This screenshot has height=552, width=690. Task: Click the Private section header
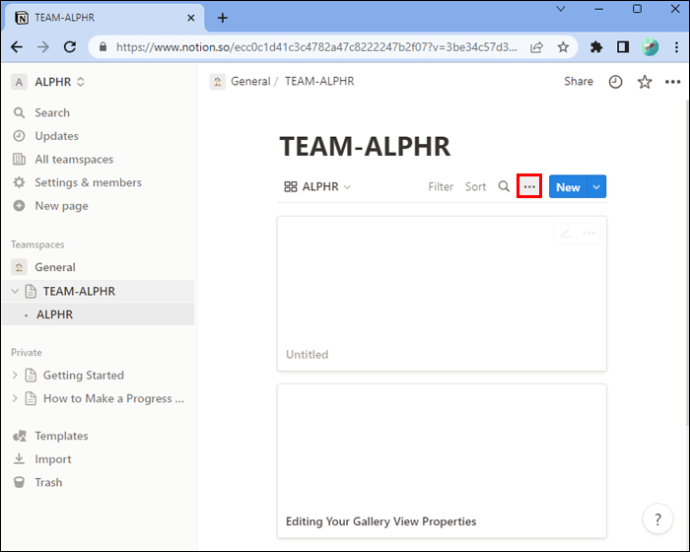[26, 353]
